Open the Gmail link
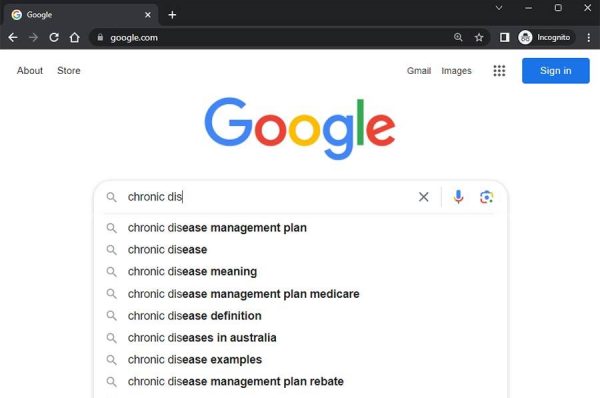This screenshot has width=600, height=398. click(419, 71)
